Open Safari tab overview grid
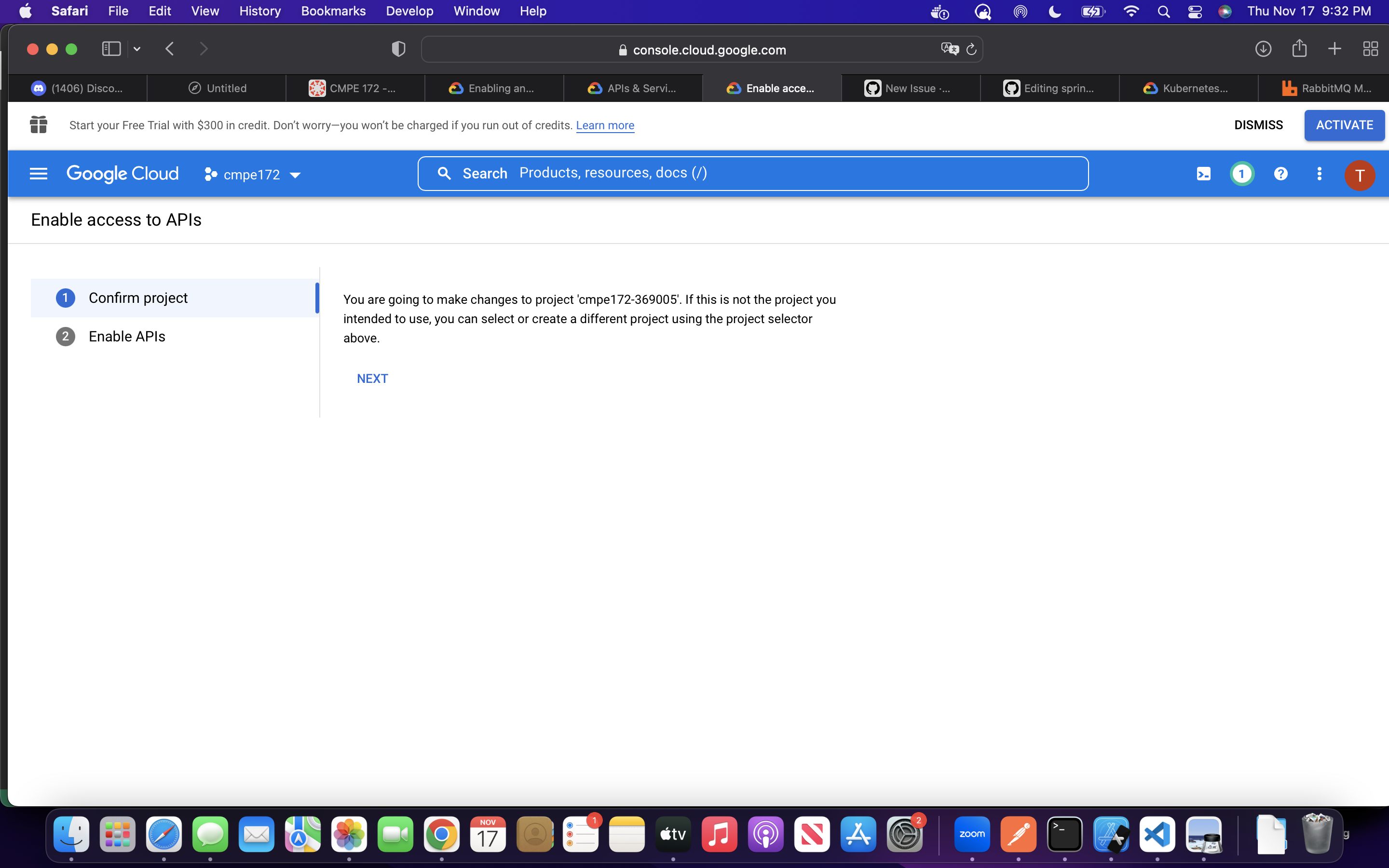 click(x=1370, y=49)
